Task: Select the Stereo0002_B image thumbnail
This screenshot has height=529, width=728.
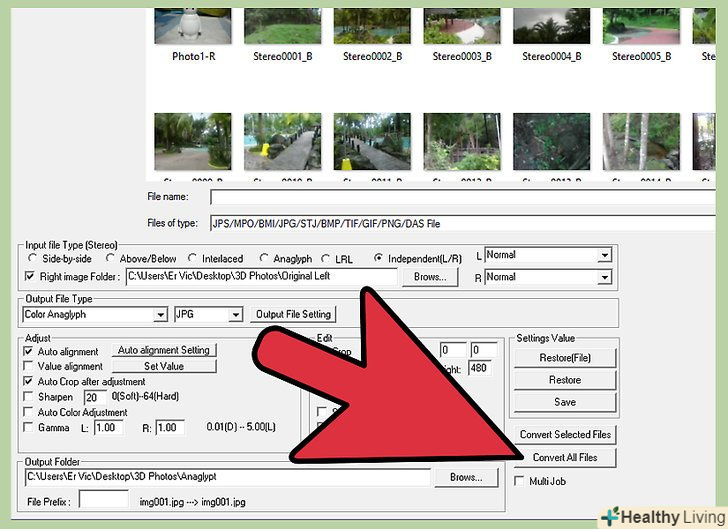Action: (x=372, y=26)
